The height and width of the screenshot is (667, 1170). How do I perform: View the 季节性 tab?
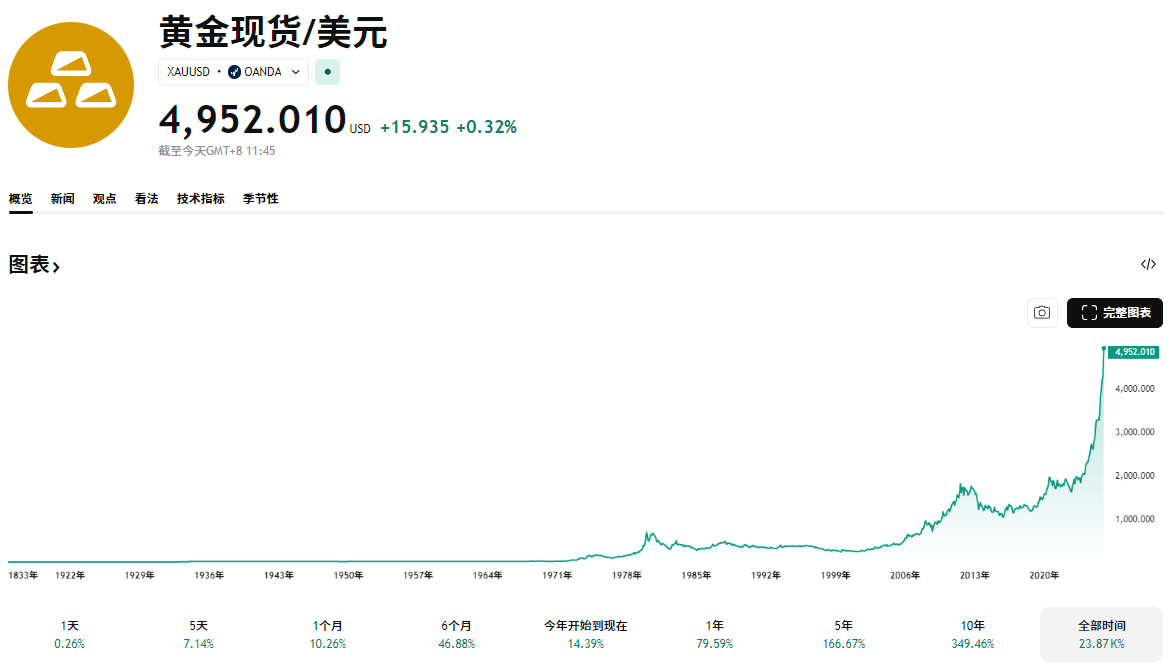click(x=260, y=198)
